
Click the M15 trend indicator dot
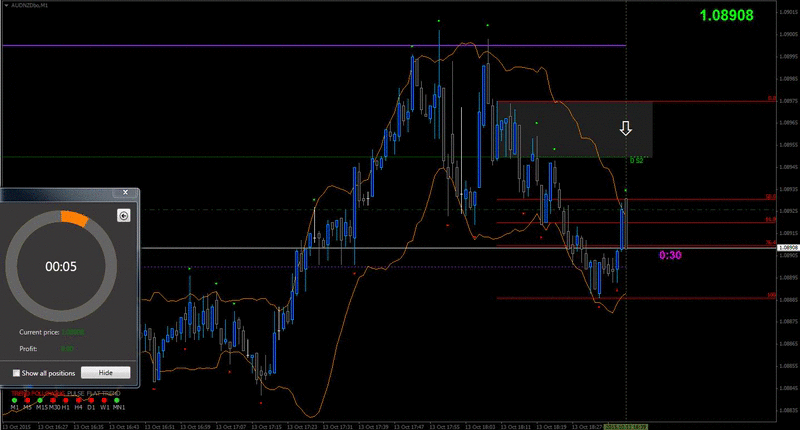pos(40,400)
